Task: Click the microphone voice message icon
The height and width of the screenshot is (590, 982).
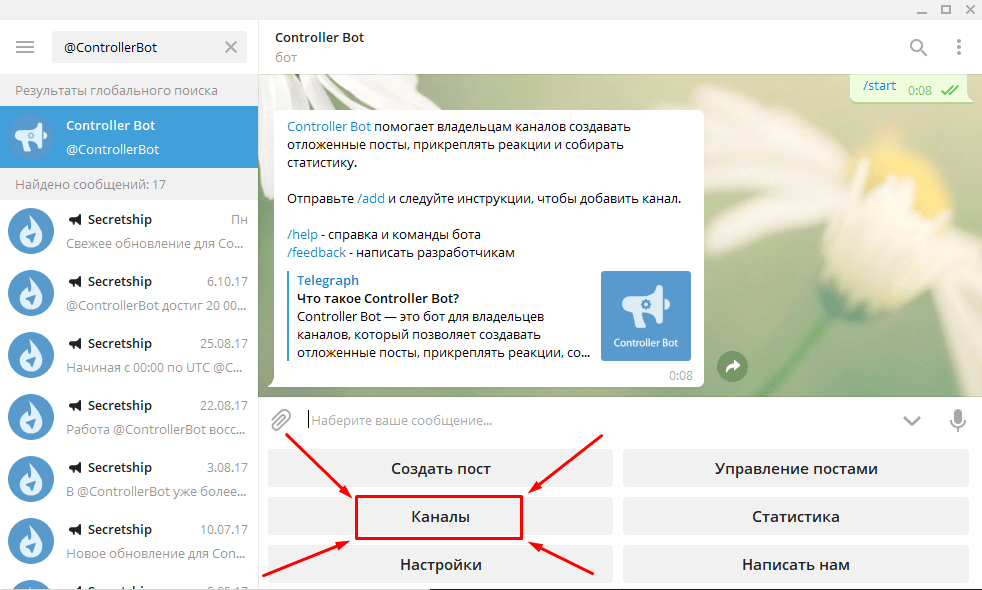Action: click(958, 420)
